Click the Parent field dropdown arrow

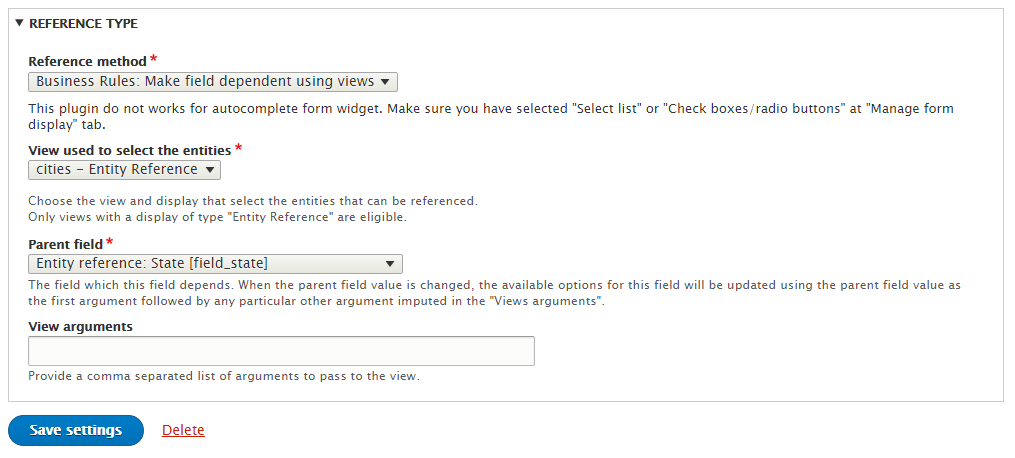pos(390,264)
